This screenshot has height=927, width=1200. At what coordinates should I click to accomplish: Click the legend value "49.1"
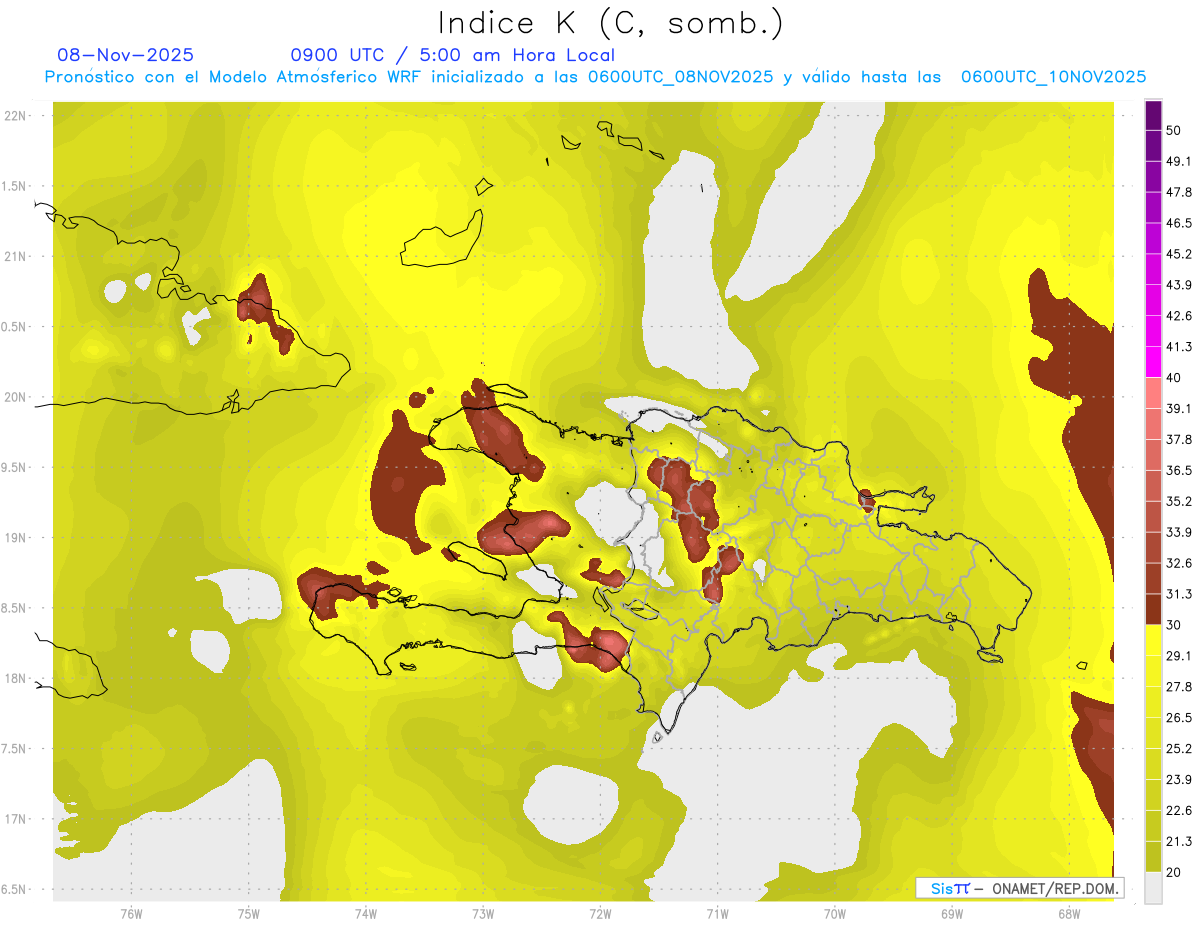pos(1179,161)
